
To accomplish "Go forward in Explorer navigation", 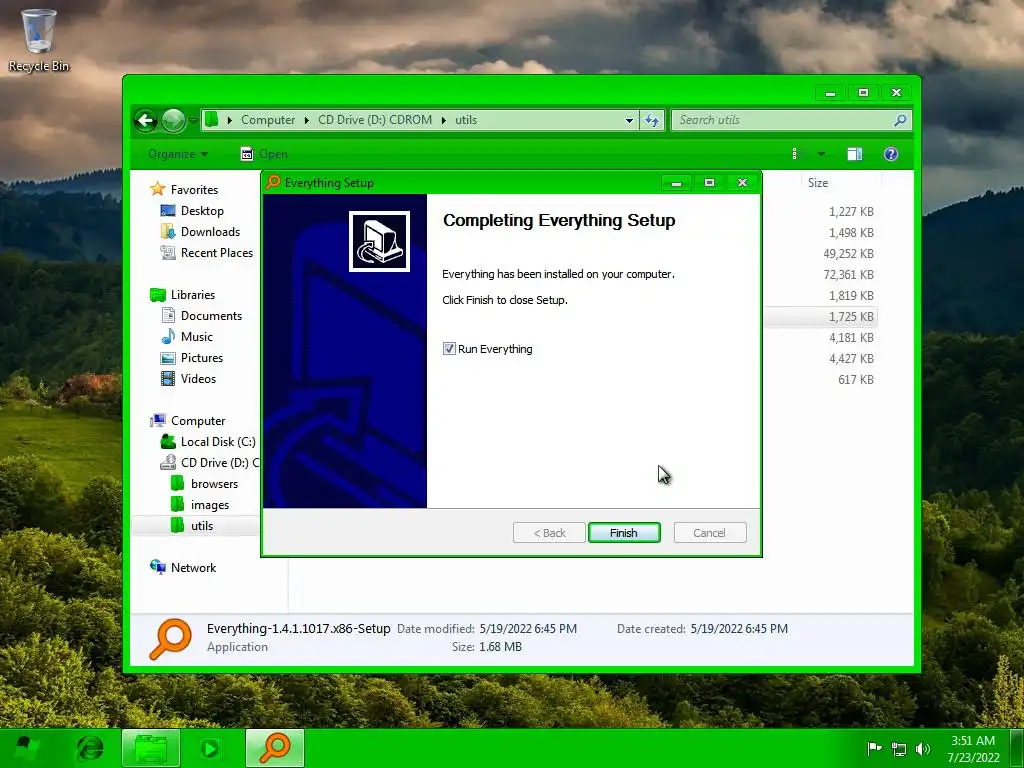I will pyautogui.click(x=173, y=120).
